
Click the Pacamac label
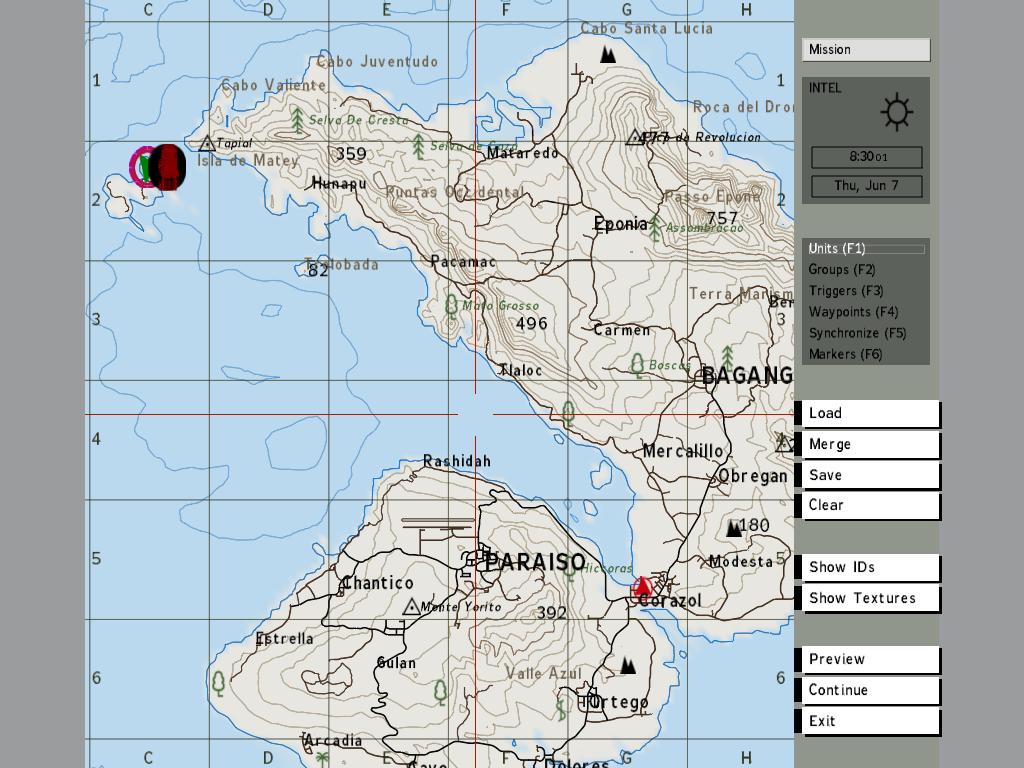pos(463,262)
